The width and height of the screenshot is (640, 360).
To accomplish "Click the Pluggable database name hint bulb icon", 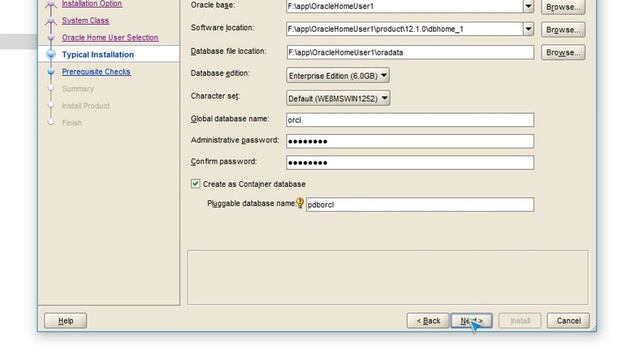I will pyautogui.click(x=300, y=203).
